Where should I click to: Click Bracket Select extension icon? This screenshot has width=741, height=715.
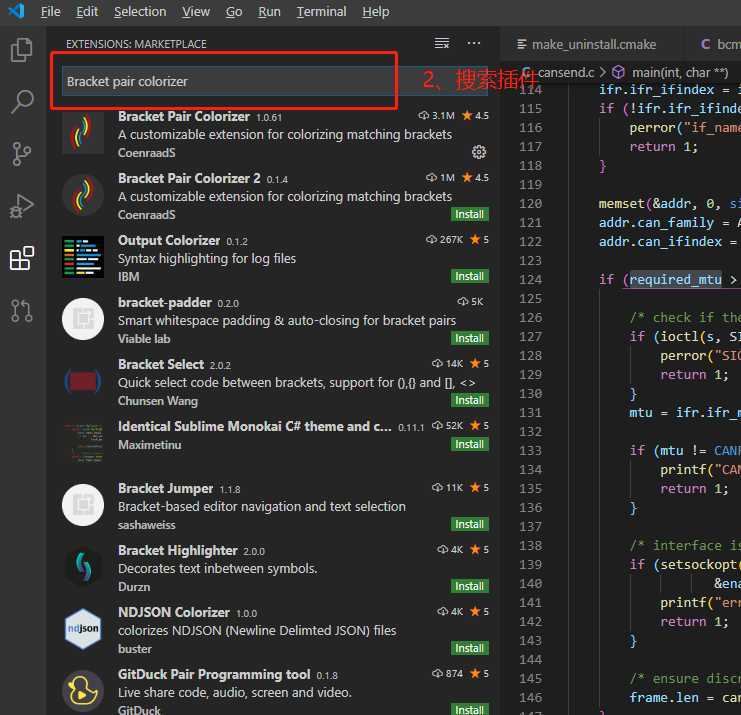(x=83, y=381)
